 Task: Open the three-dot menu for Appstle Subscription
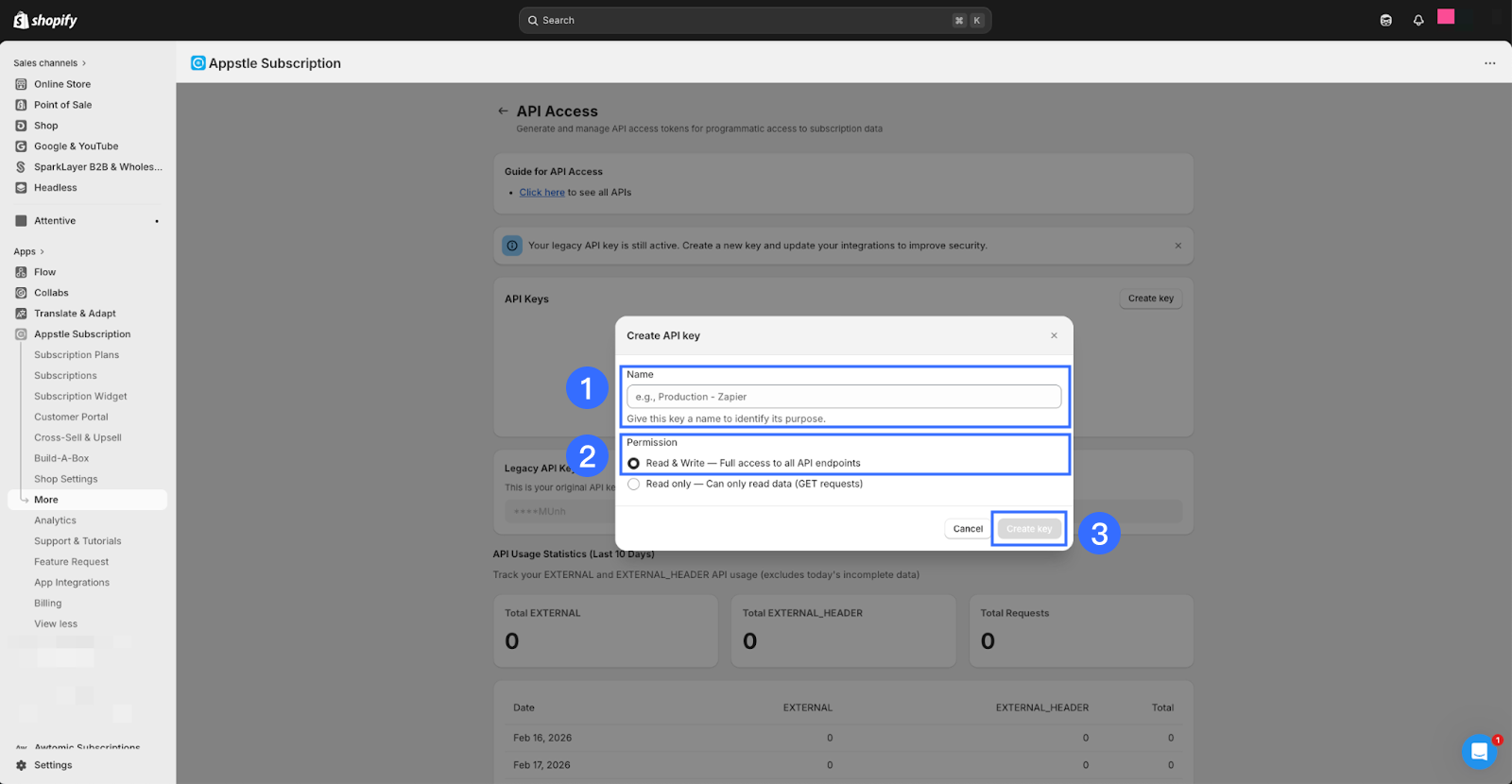(1489, 63)
